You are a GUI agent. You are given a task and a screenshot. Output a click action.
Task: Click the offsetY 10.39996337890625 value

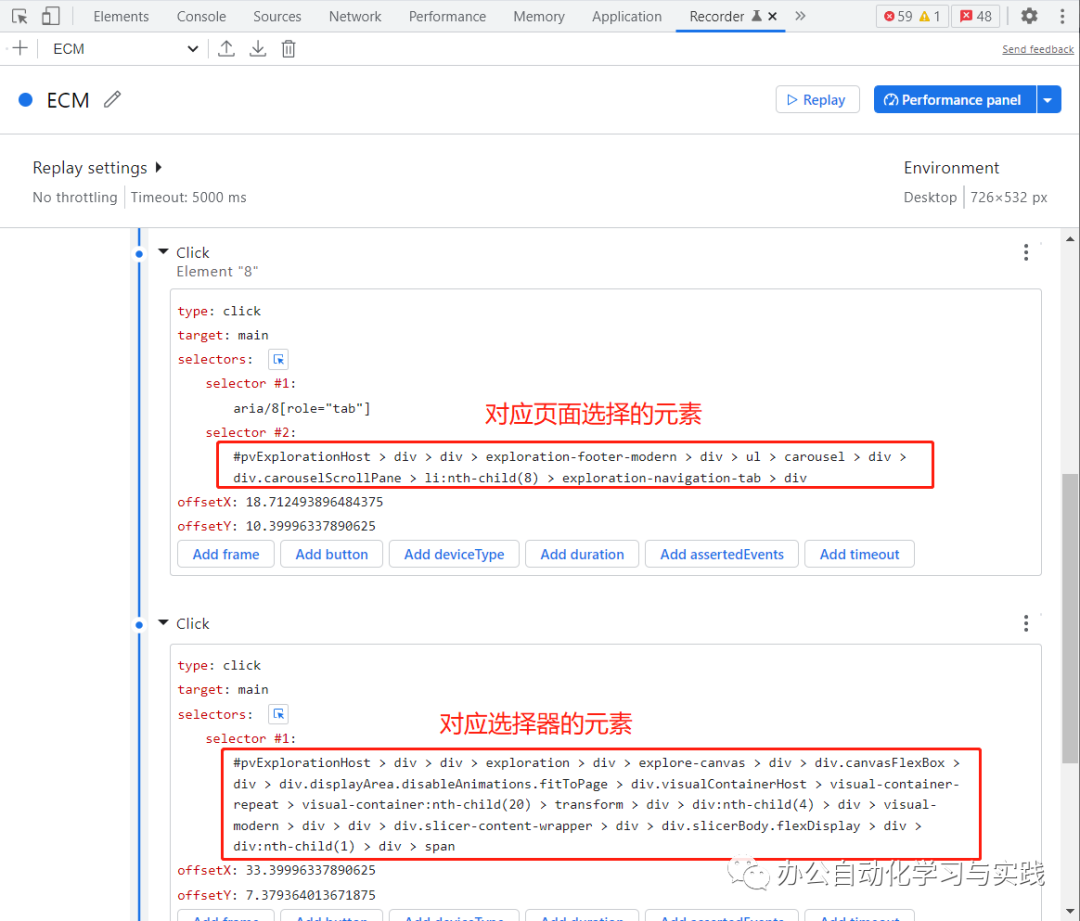click(311, 526)
